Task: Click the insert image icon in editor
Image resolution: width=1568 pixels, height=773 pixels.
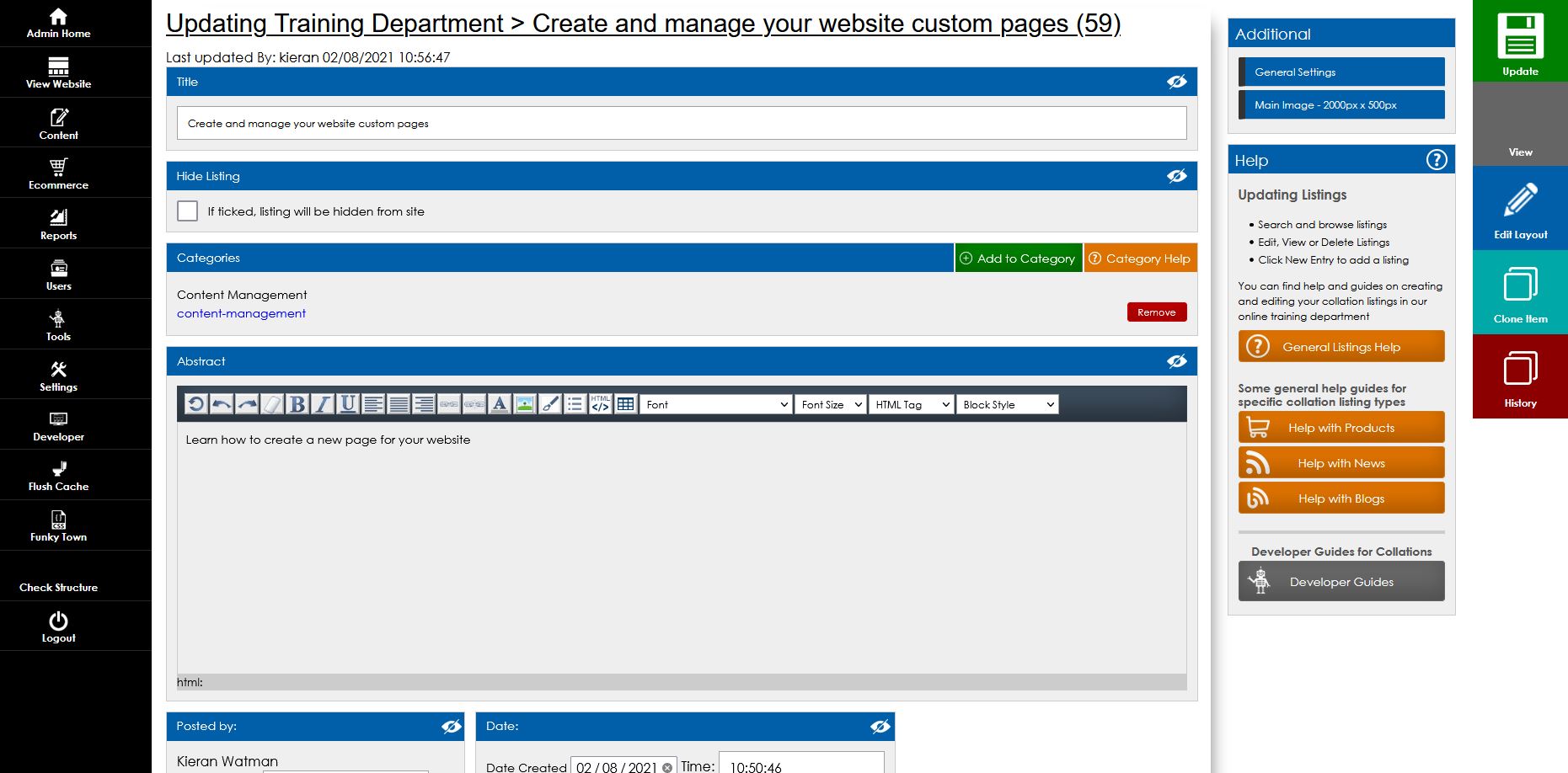Action: click(525, 404)
